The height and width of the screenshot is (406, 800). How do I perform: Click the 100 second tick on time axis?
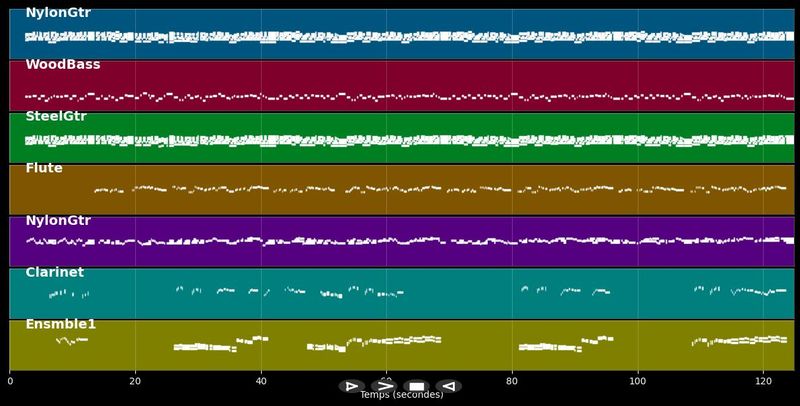638,380
